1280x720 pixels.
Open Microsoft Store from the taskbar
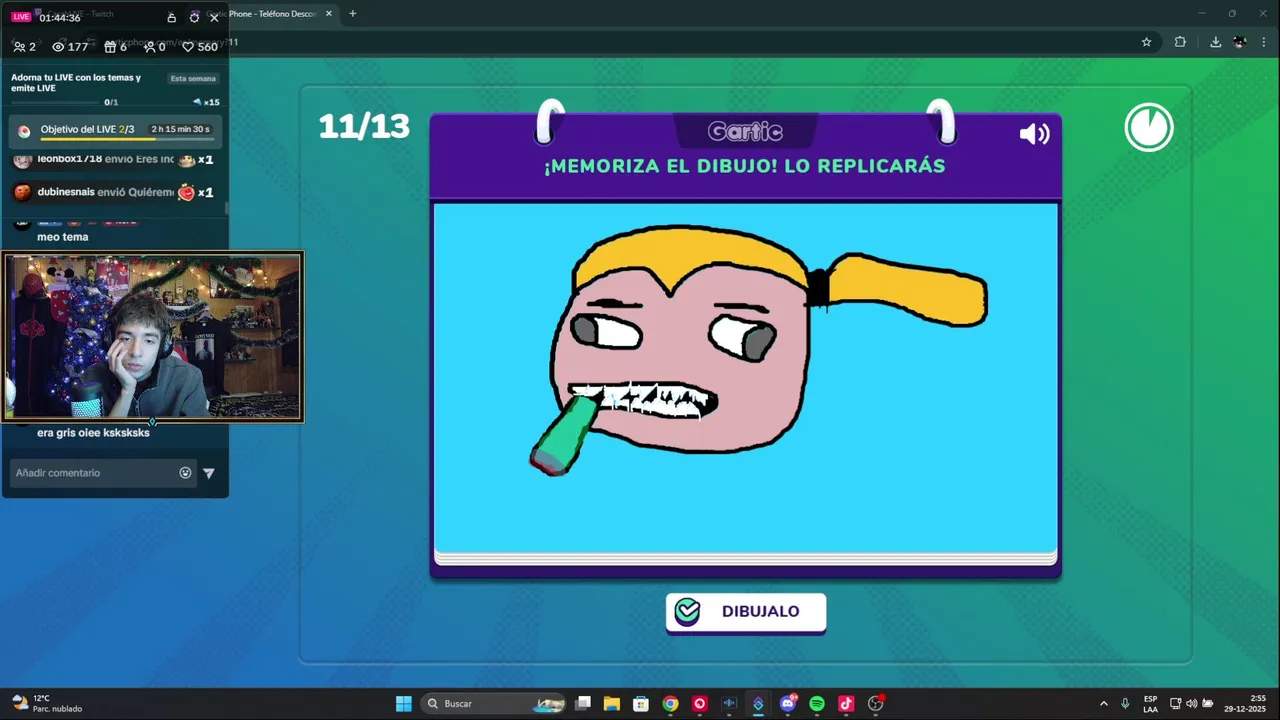point(641,704)
